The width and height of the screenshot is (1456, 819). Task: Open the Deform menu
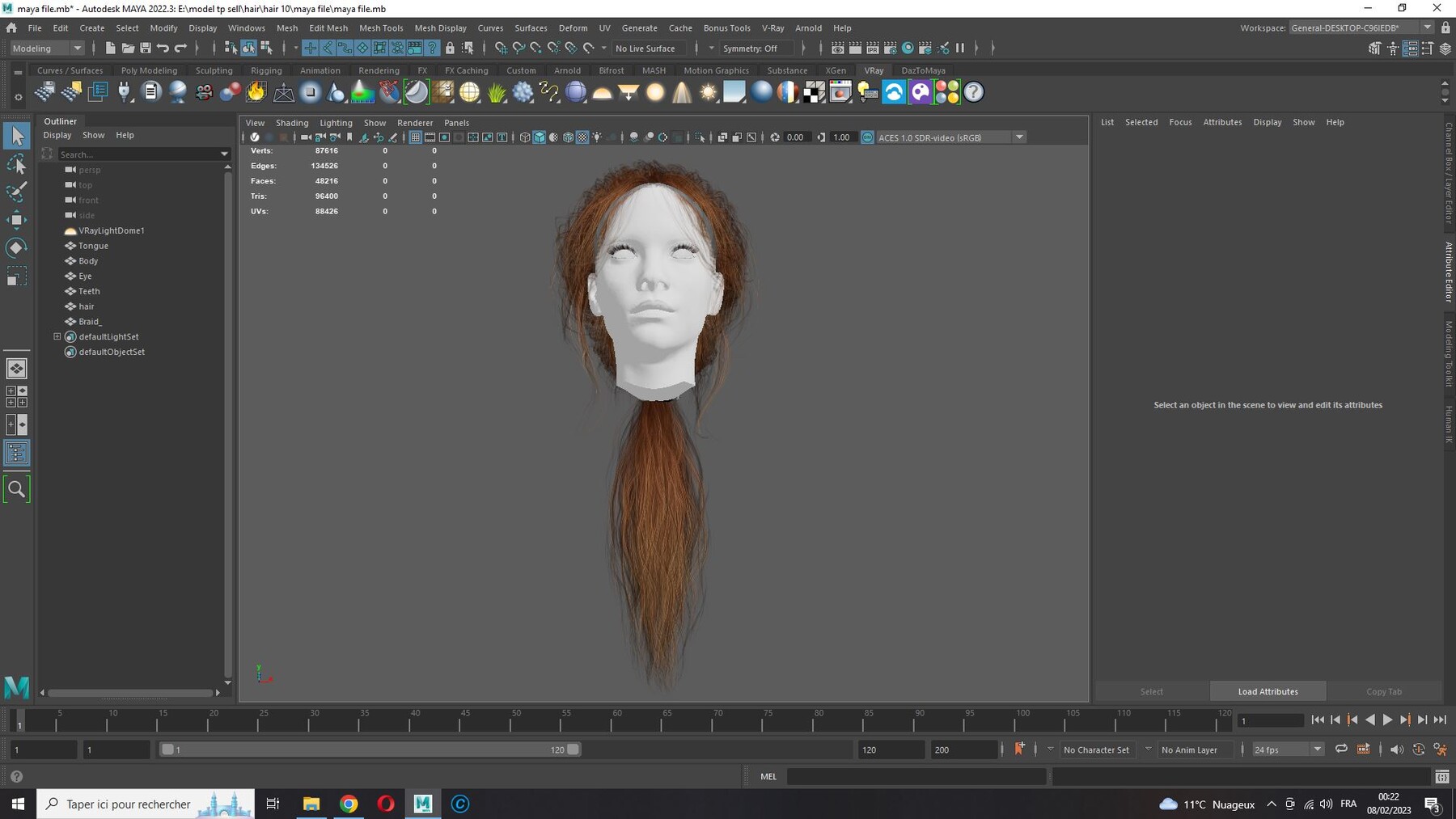pos(573,27)
